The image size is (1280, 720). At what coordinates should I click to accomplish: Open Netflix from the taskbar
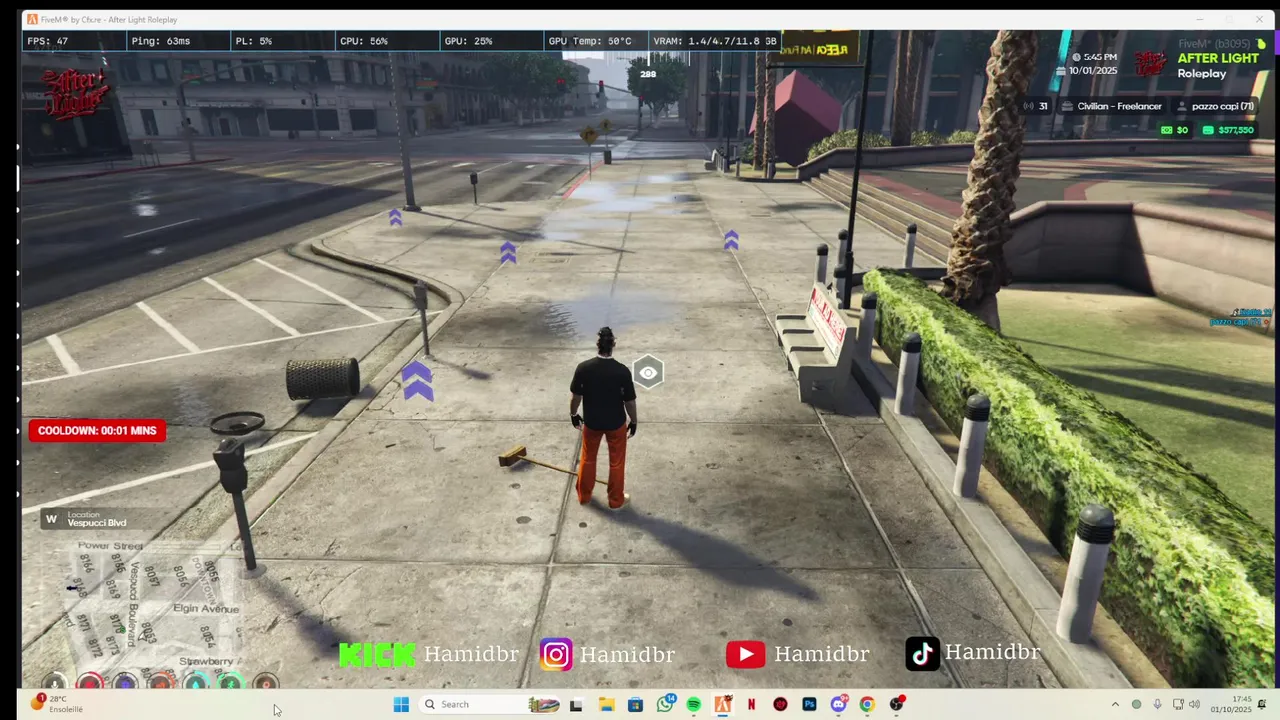pos(751,704)
